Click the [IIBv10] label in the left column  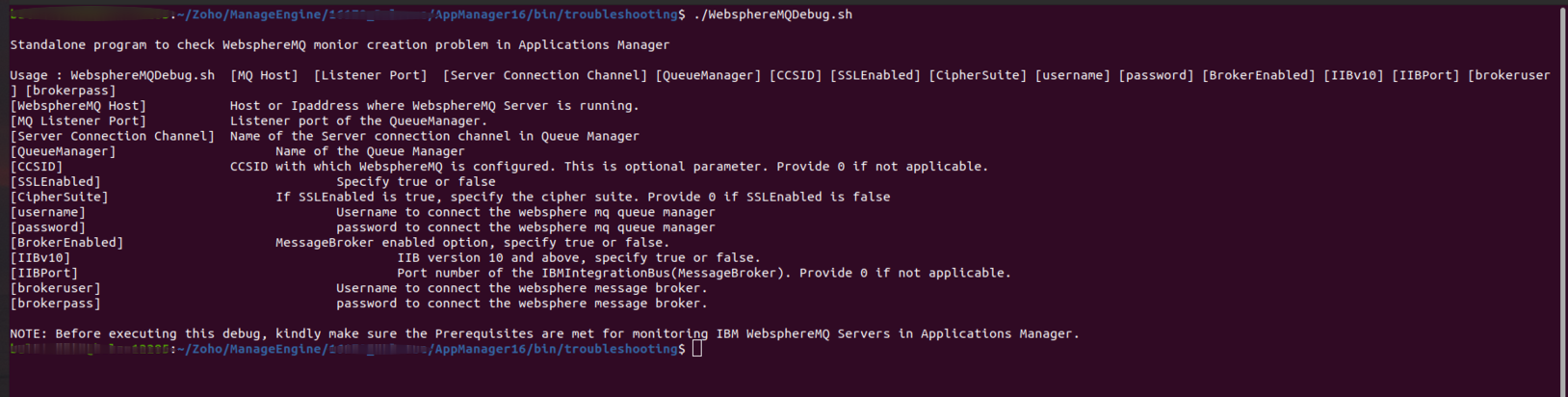[39, 258]
